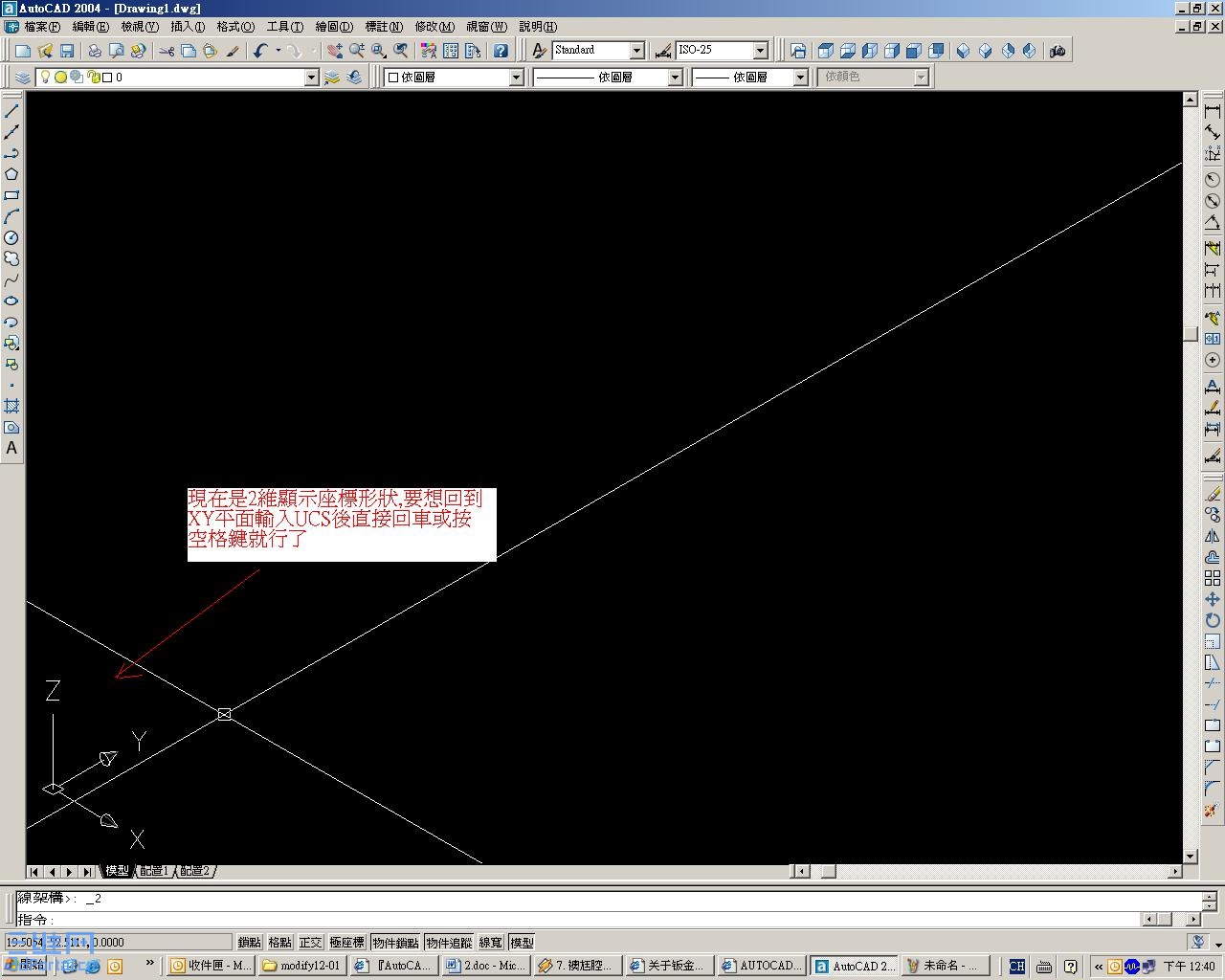This screenshot has width=1225, height=980.
Task: Toggle 物件追蹤 object snap tracking
Action: click(x=450, y=943)
